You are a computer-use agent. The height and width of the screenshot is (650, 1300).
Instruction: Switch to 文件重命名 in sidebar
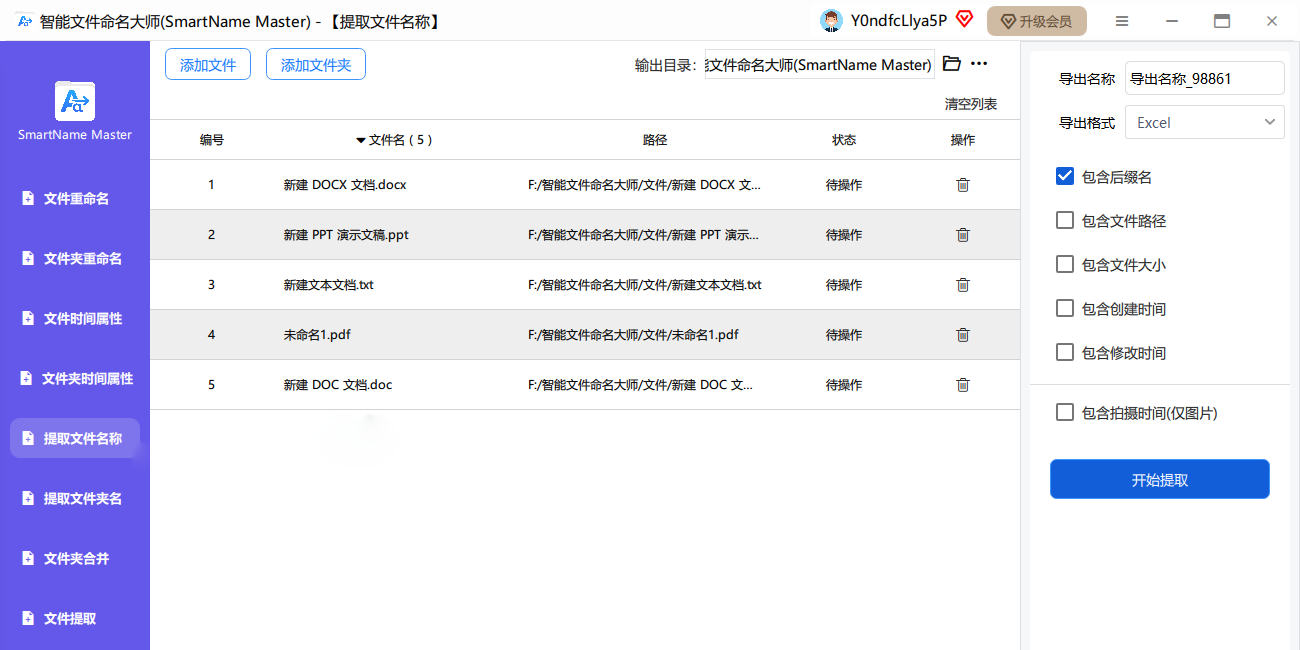76,199
